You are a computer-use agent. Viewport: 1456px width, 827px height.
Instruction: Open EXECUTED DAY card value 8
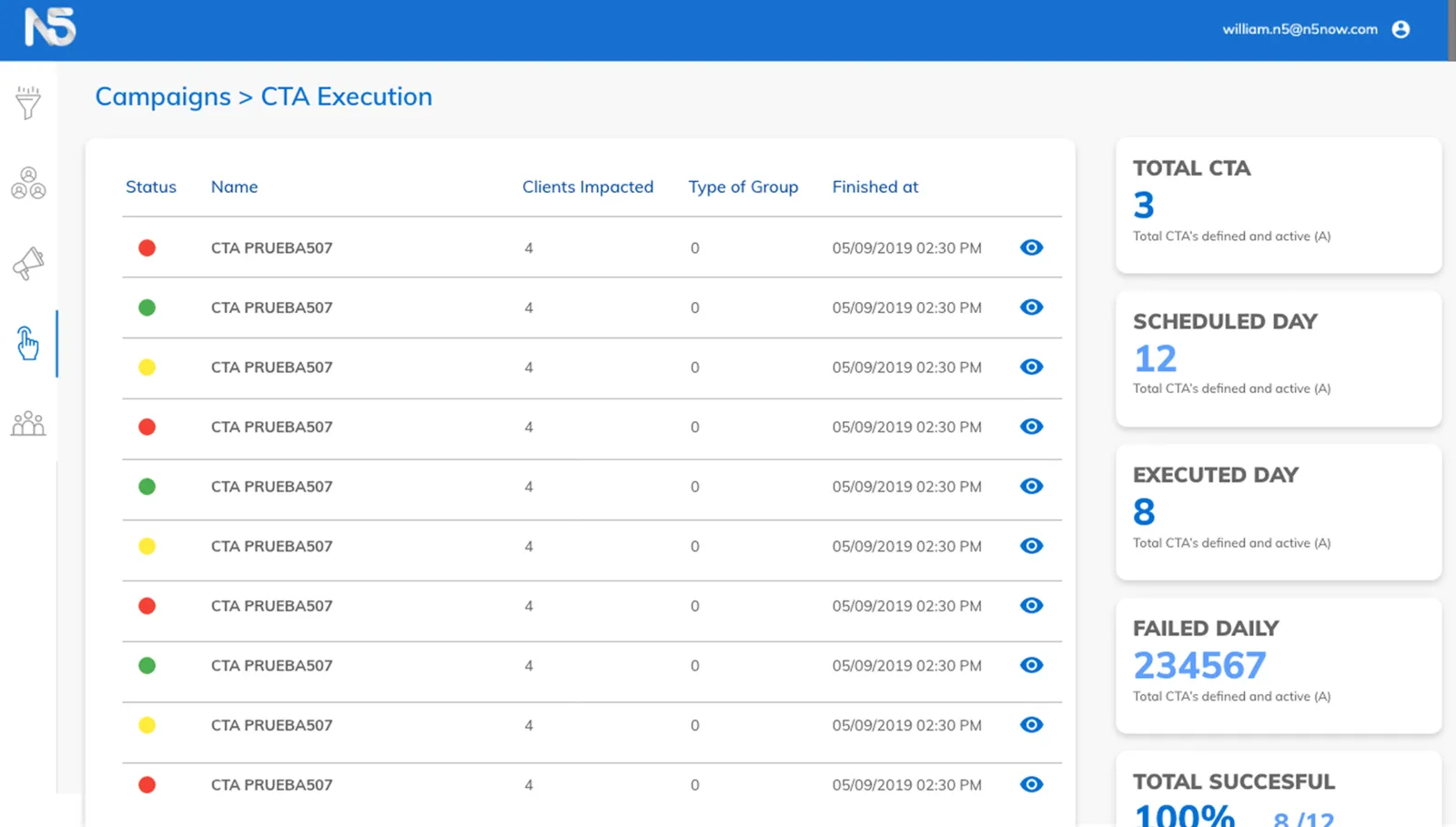tap(1144, 512)
